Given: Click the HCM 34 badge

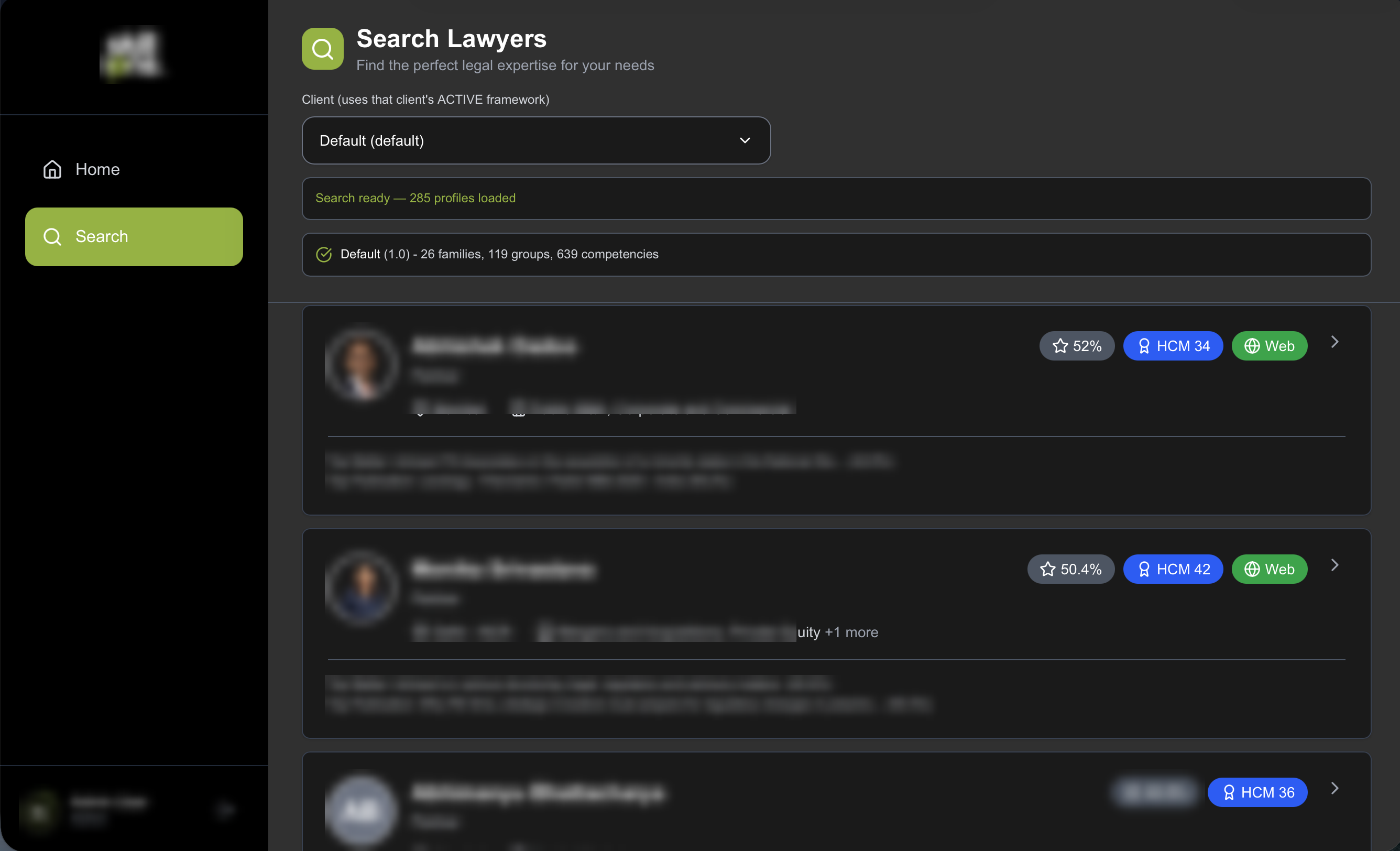Looking at the screenshot, I should coord(1173,346).
